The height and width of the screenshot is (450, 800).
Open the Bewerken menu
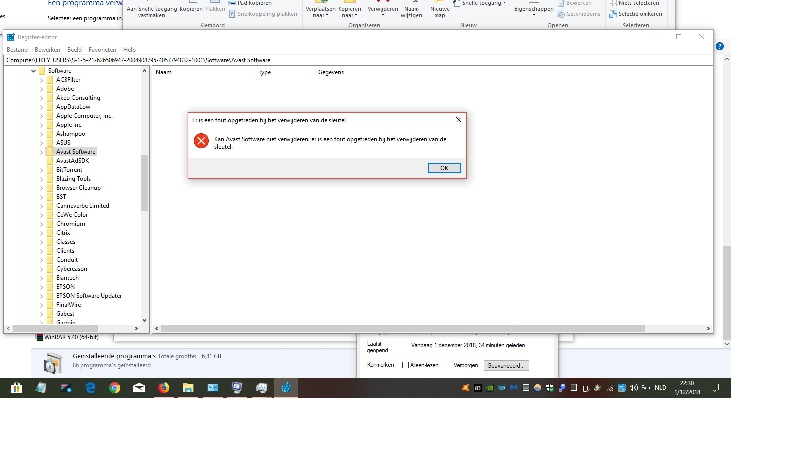[x=47, y=49]
